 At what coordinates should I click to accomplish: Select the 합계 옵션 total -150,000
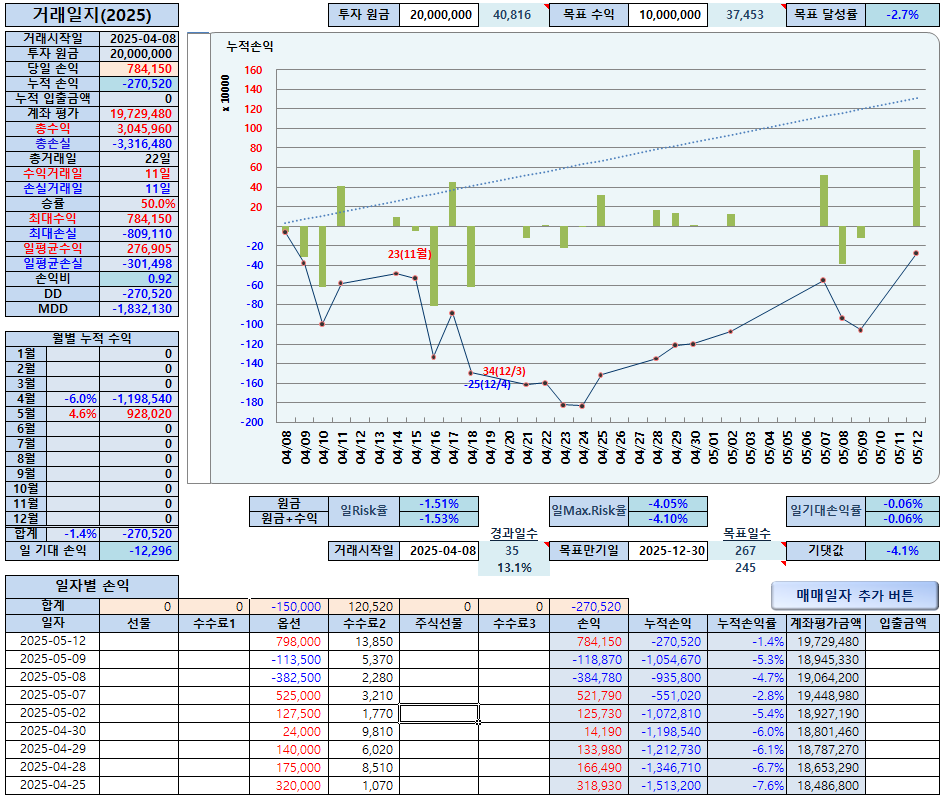click(289, 607)
